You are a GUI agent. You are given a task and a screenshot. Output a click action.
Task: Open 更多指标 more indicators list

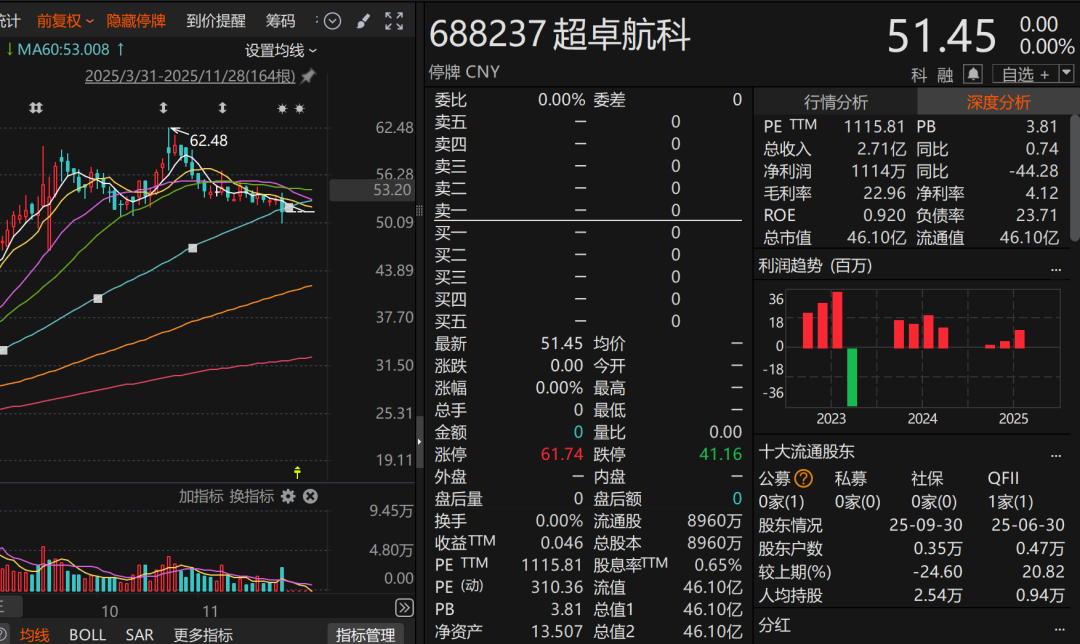(x=202, y=634)
